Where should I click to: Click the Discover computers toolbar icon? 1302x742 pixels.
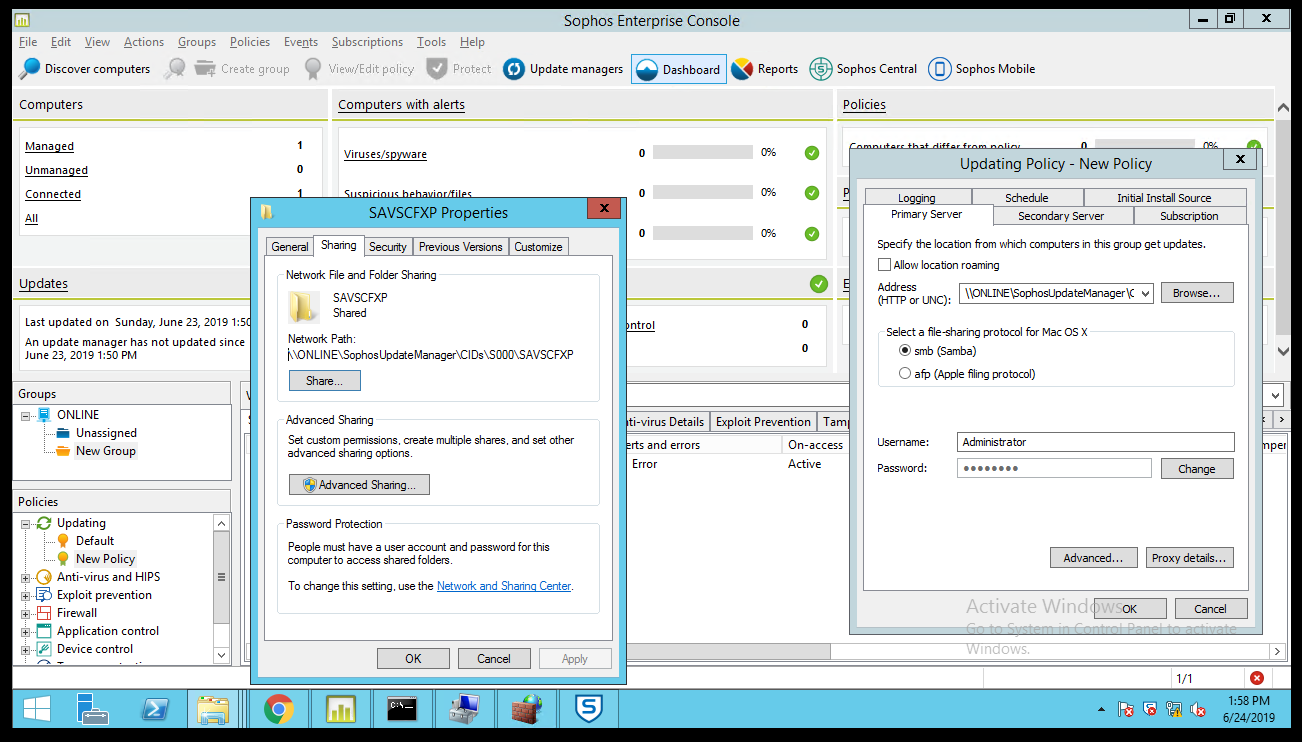point(31,69)
